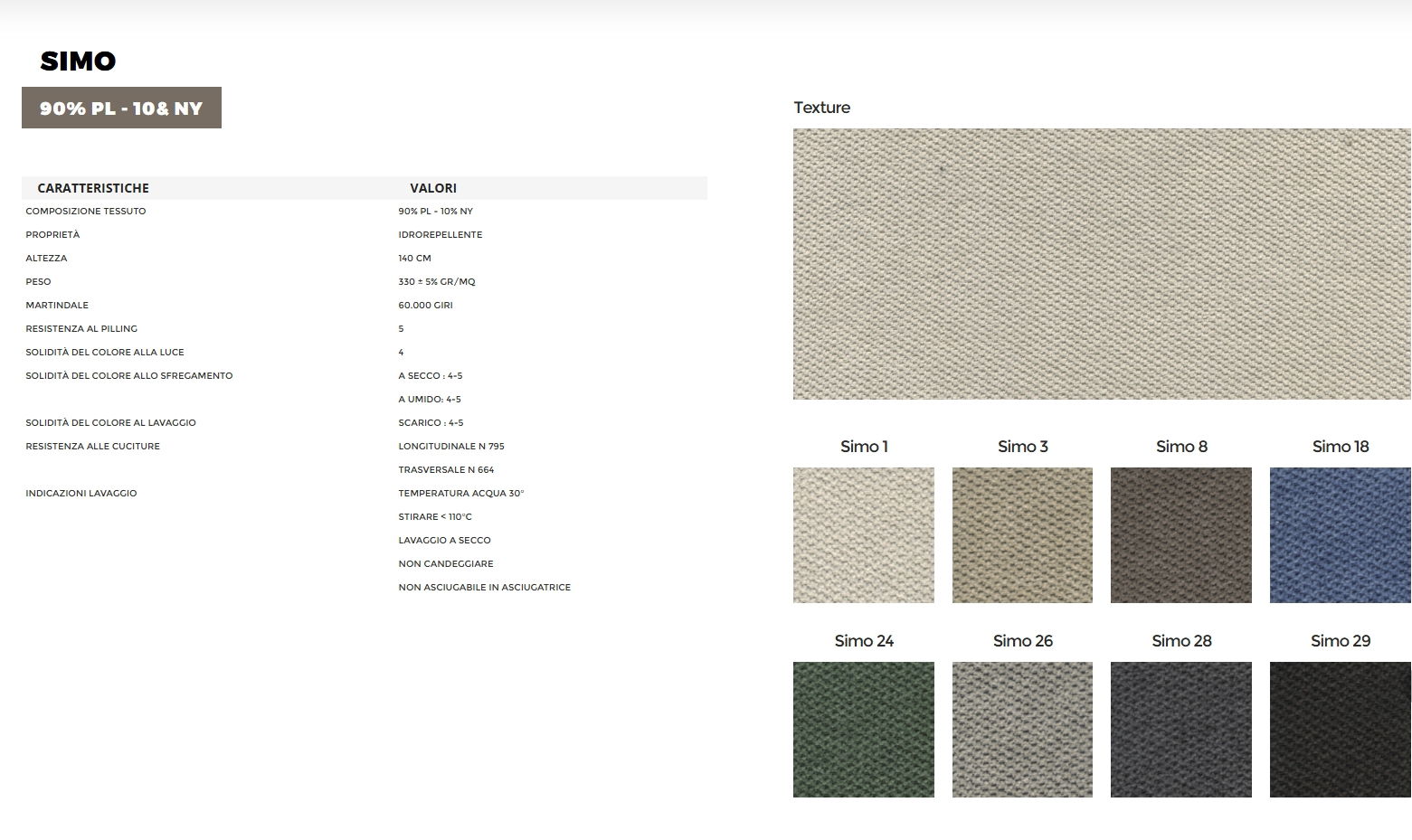This screenshot has height=840, width=1412.
Task: Click the Simo 1 caption
Action: [x=864, y=446]
